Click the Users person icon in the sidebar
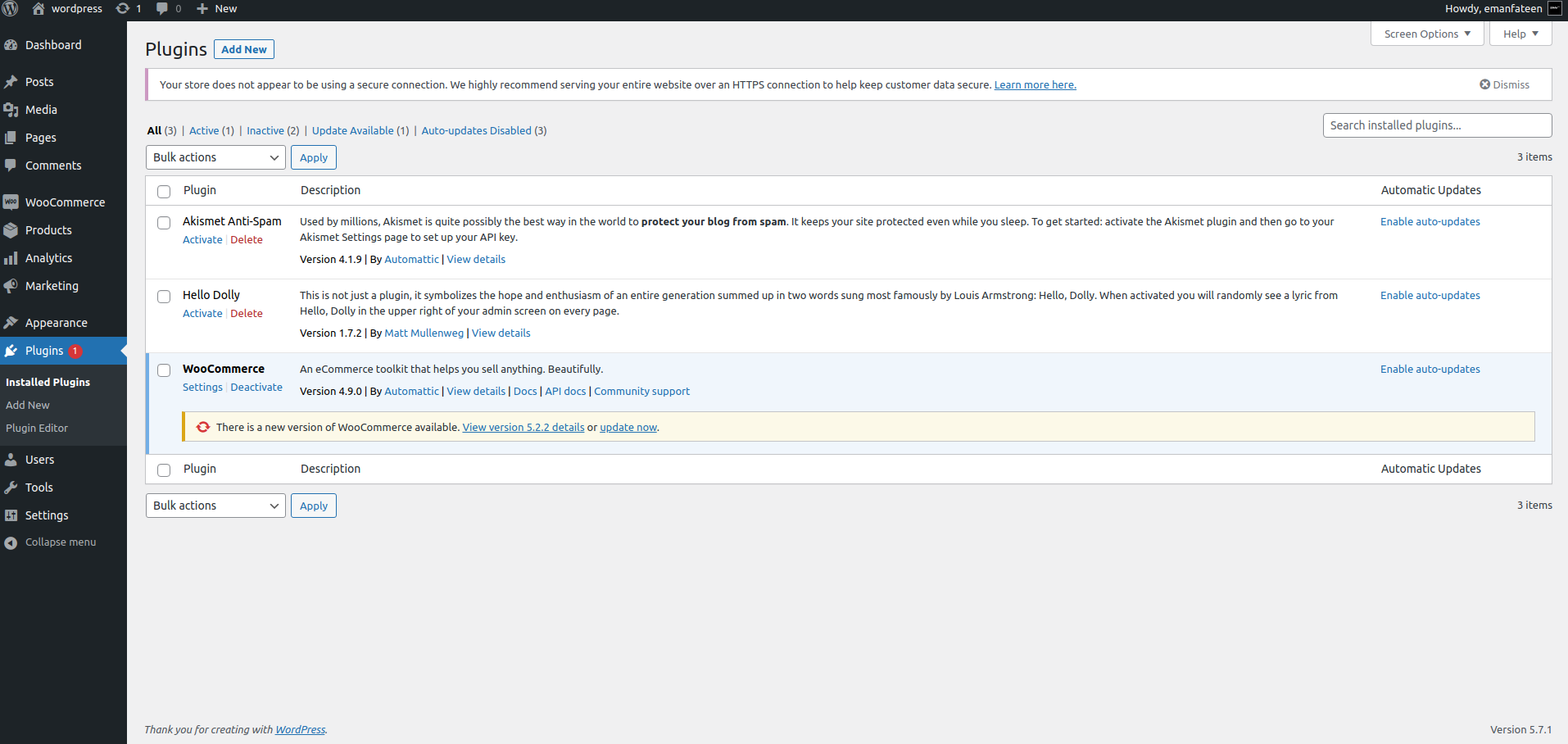Screen dimensions: 1568x744 pyautogui.click(x=11, y=460)
